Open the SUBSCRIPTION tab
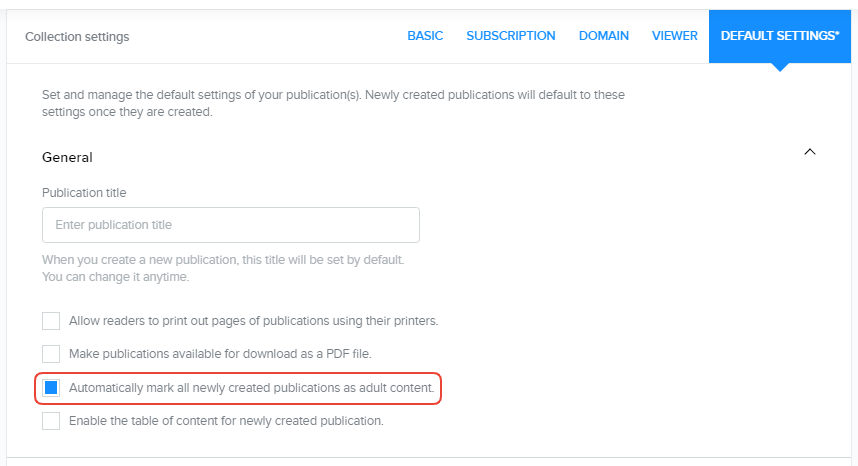The width and height of the screenshot is (858, 466). pyautogui.click(x=510, y=36)
